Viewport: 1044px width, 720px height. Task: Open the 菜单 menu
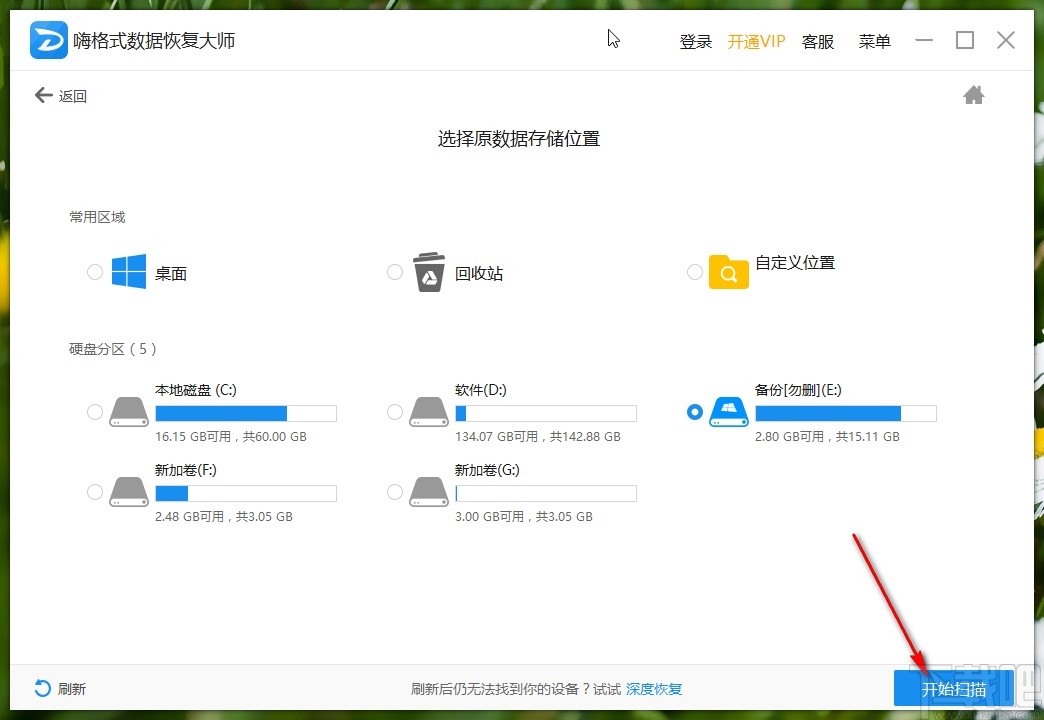(x=874, y=41)
